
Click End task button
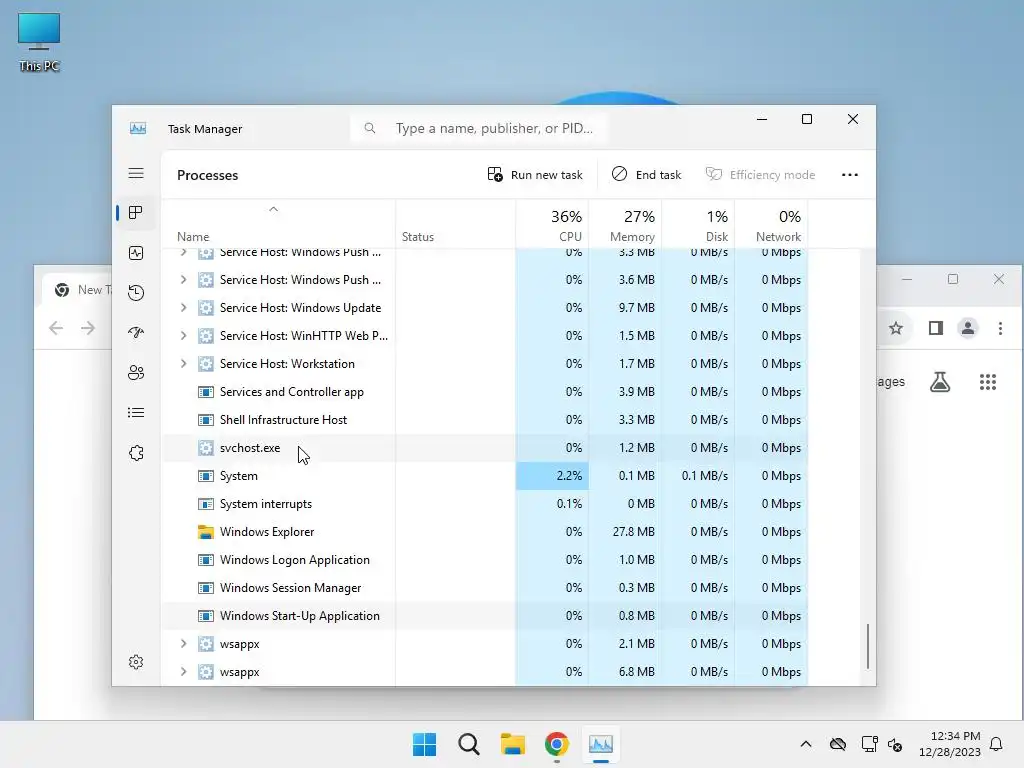click(647, 175)
